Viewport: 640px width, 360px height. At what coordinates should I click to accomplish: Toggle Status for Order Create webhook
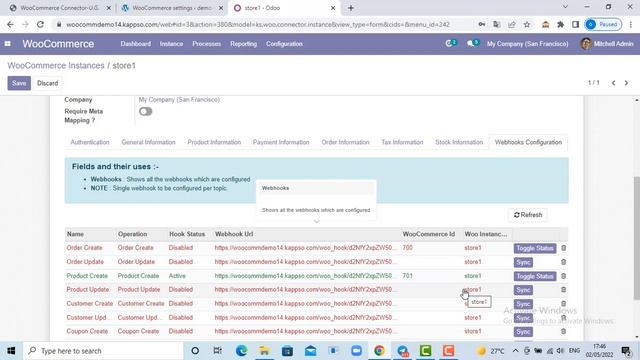coord(535,248)
